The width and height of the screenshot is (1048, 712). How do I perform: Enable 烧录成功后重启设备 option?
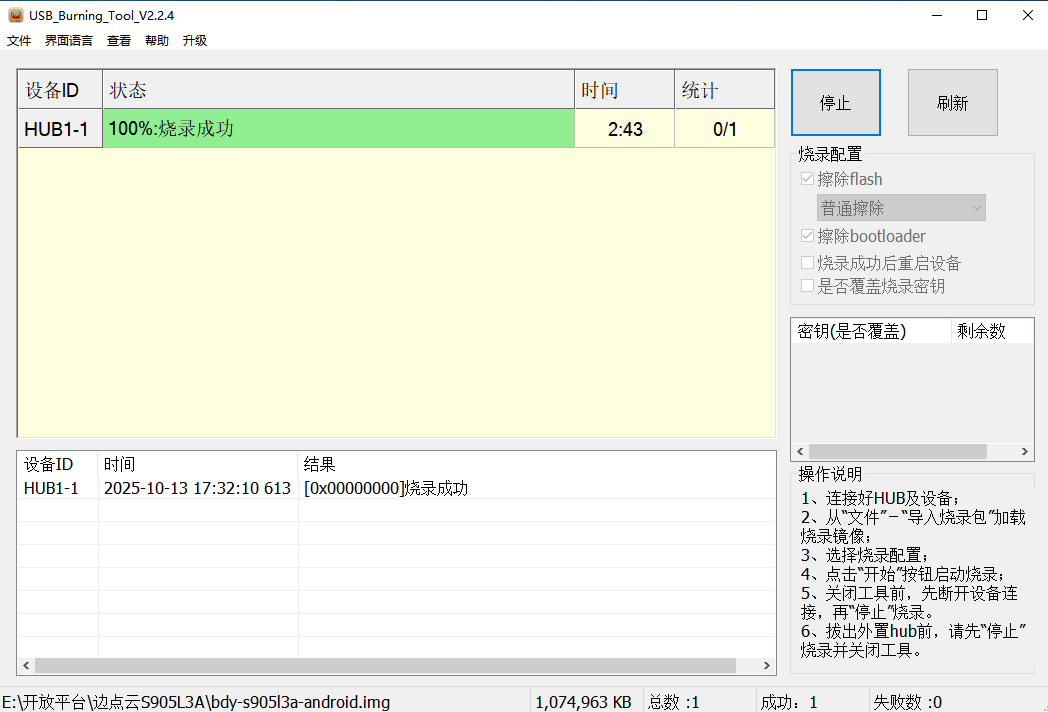pos(807,262)
